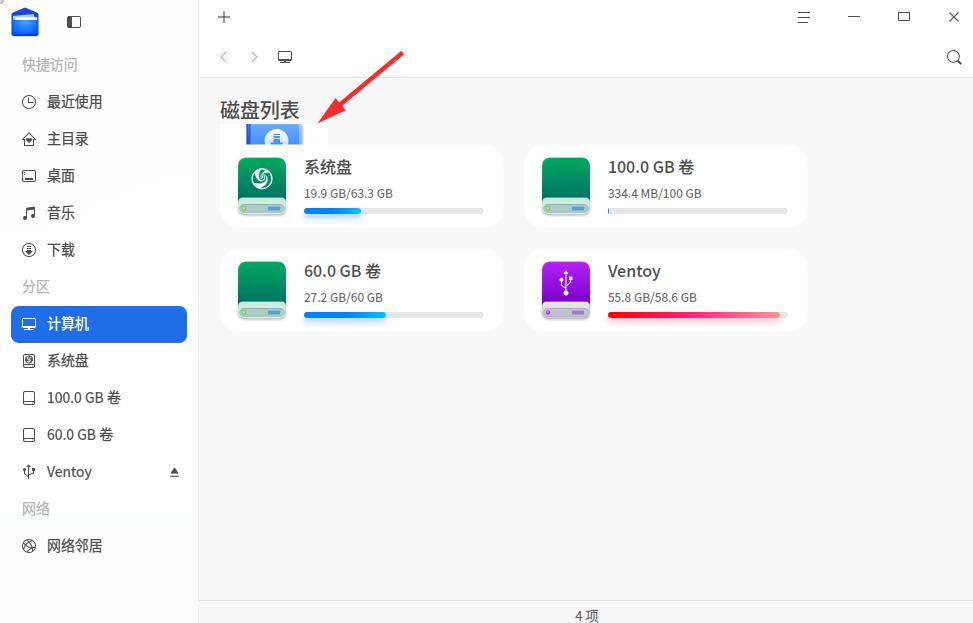Click the 系统盘 title in disk list
Screen dimensions: 973x623
pos(328,168)
